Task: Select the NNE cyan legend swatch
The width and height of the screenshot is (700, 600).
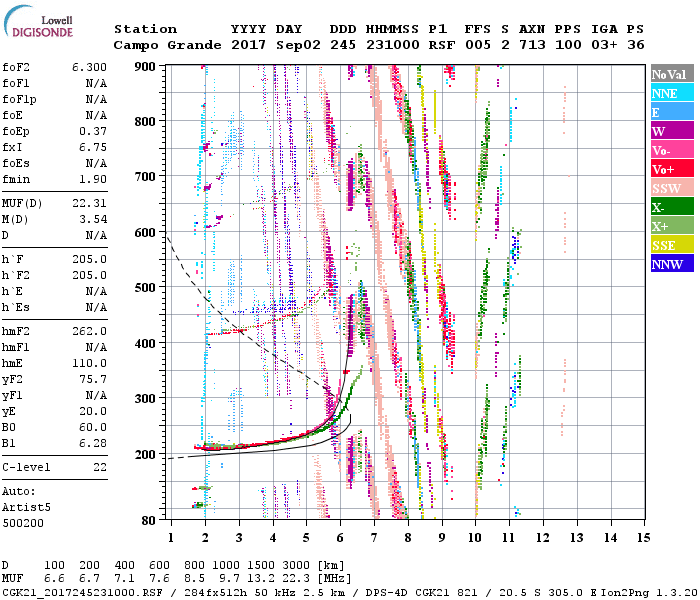Action: click(672, 93)
